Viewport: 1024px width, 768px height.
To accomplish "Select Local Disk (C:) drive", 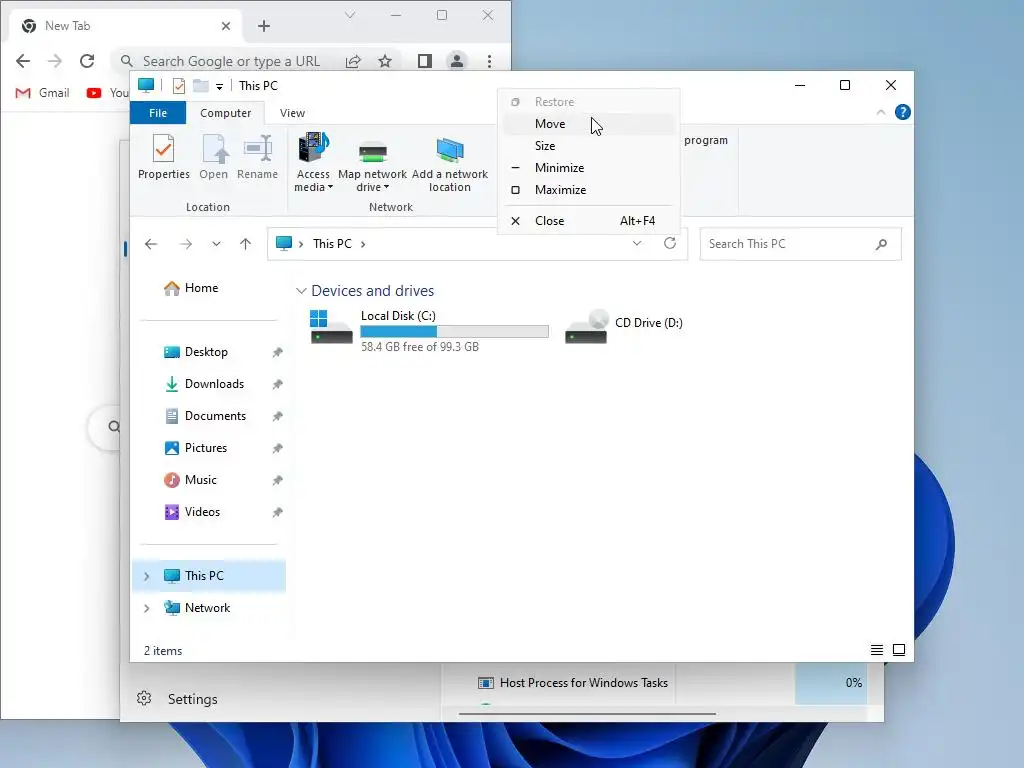I will 428,331.
